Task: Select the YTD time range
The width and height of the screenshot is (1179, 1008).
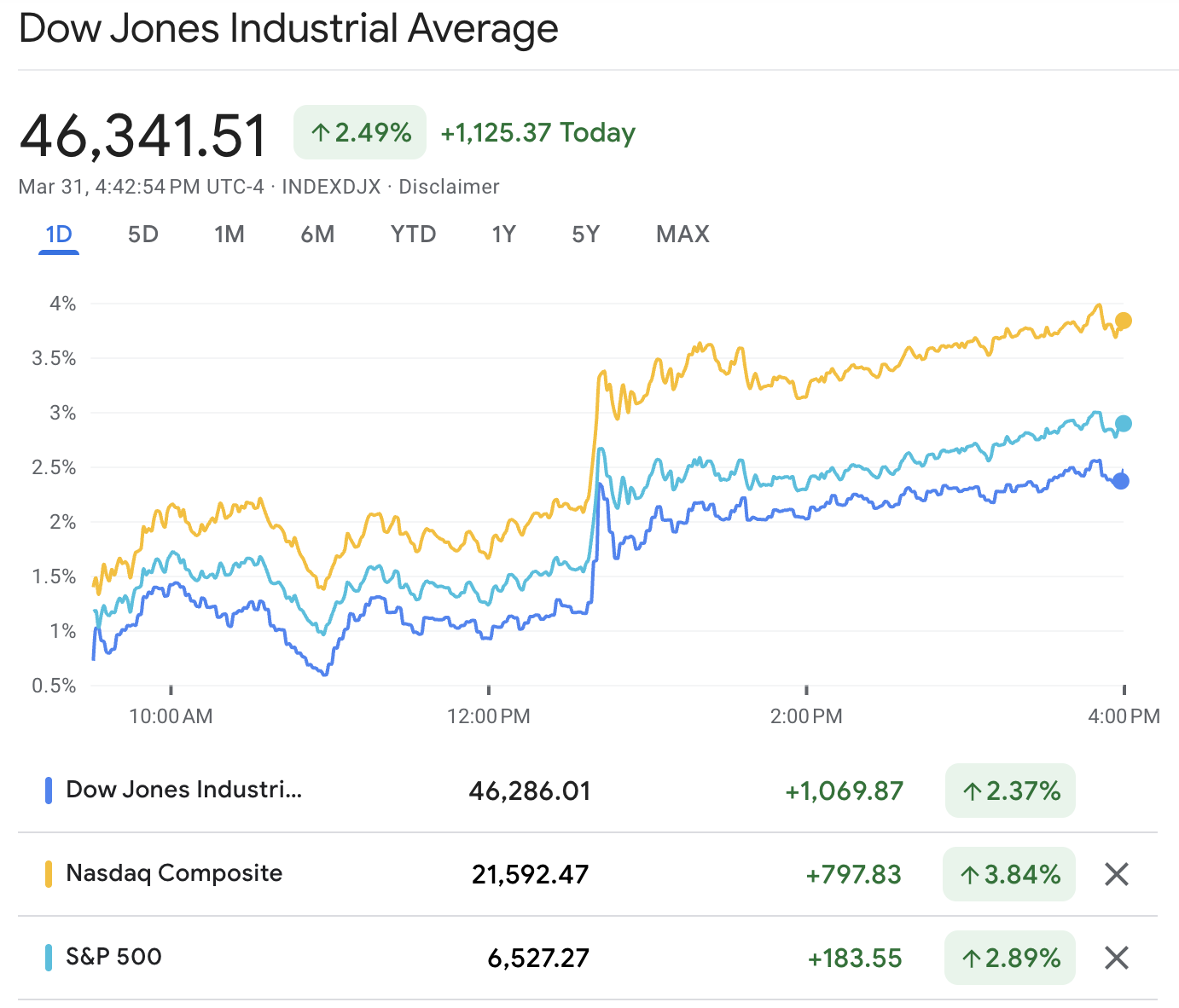Action: coord(413,234)
